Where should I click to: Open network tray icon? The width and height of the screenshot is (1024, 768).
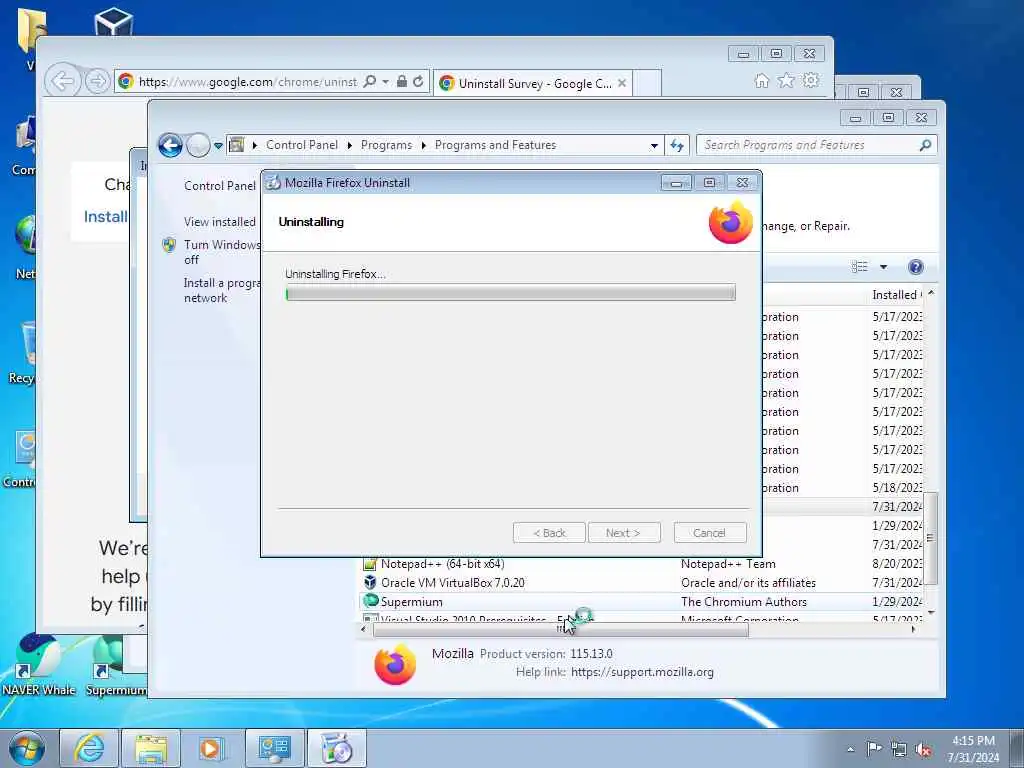tap(899, 749)
